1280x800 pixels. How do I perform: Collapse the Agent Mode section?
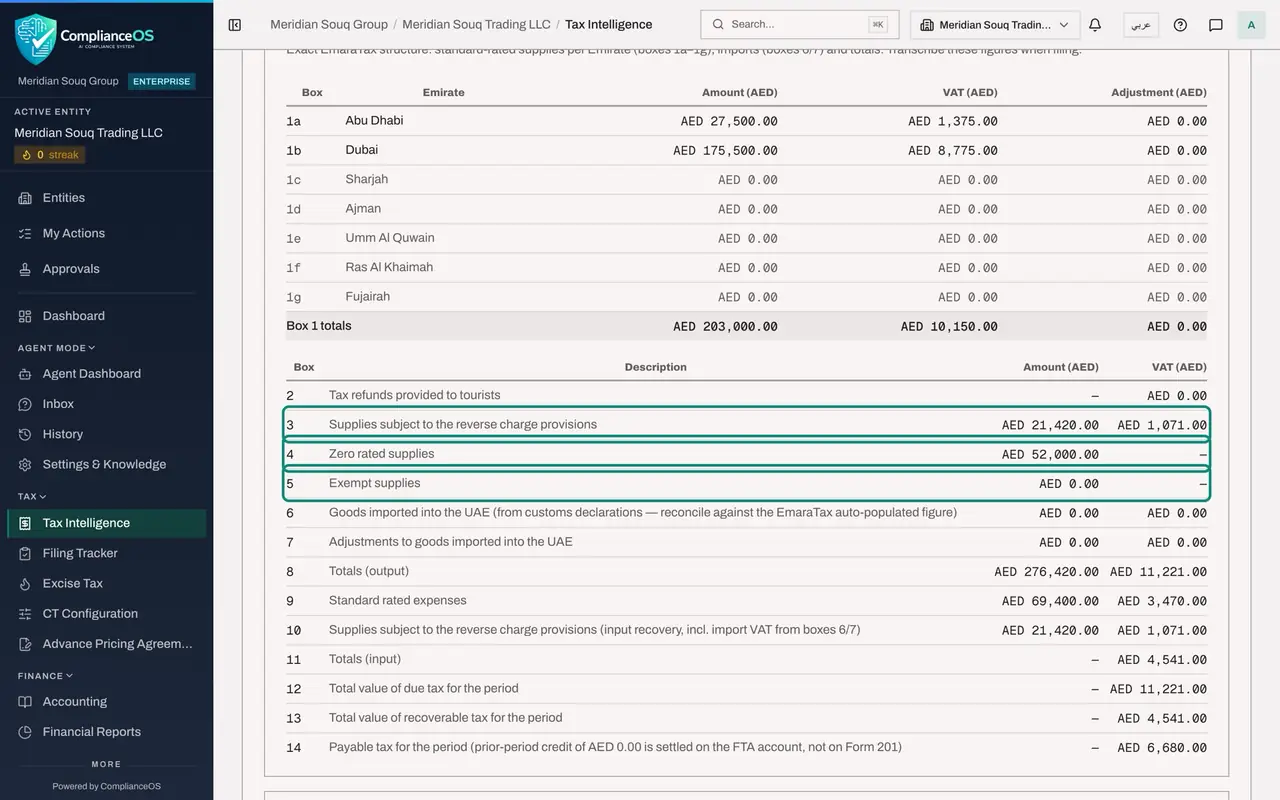pos(56,348)
